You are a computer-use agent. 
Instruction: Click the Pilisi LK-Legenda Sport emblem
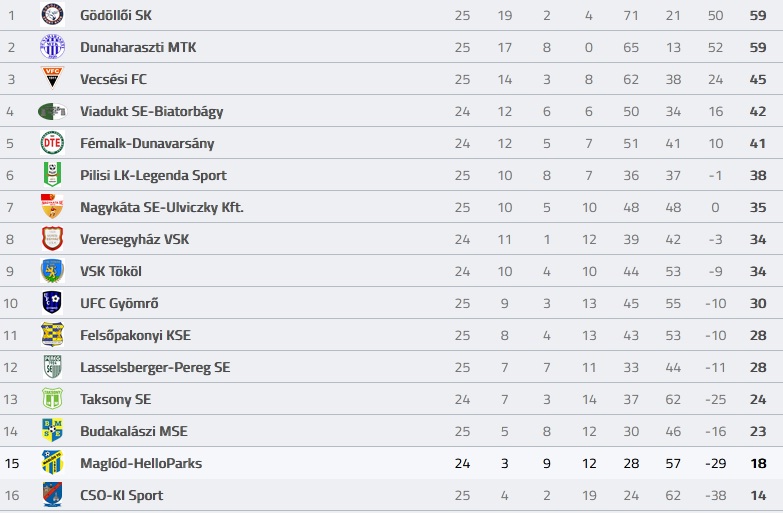click(x=52, y=174)
